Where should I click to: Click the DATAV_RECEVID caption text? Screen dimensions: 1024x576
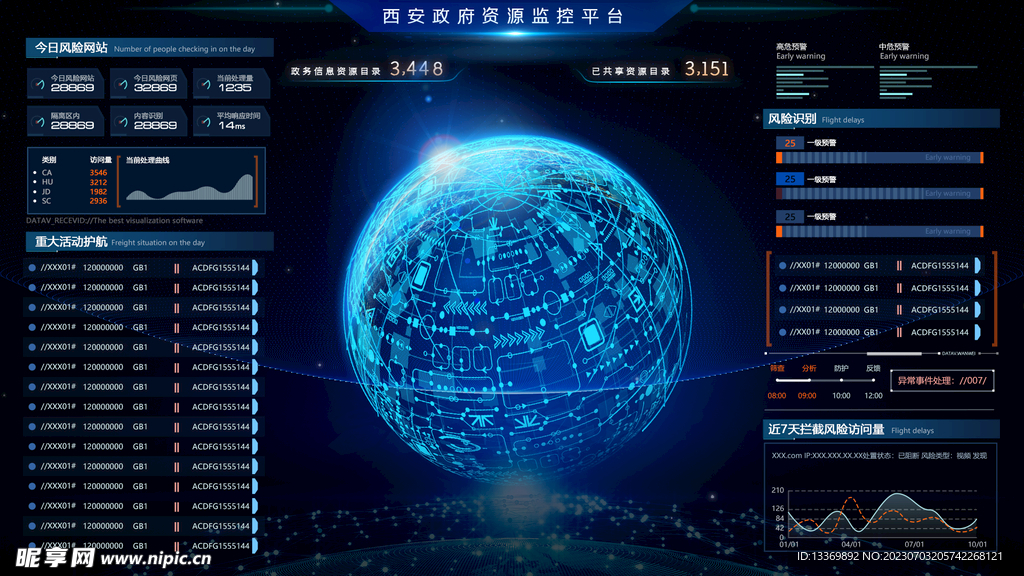tap(114, 221)
